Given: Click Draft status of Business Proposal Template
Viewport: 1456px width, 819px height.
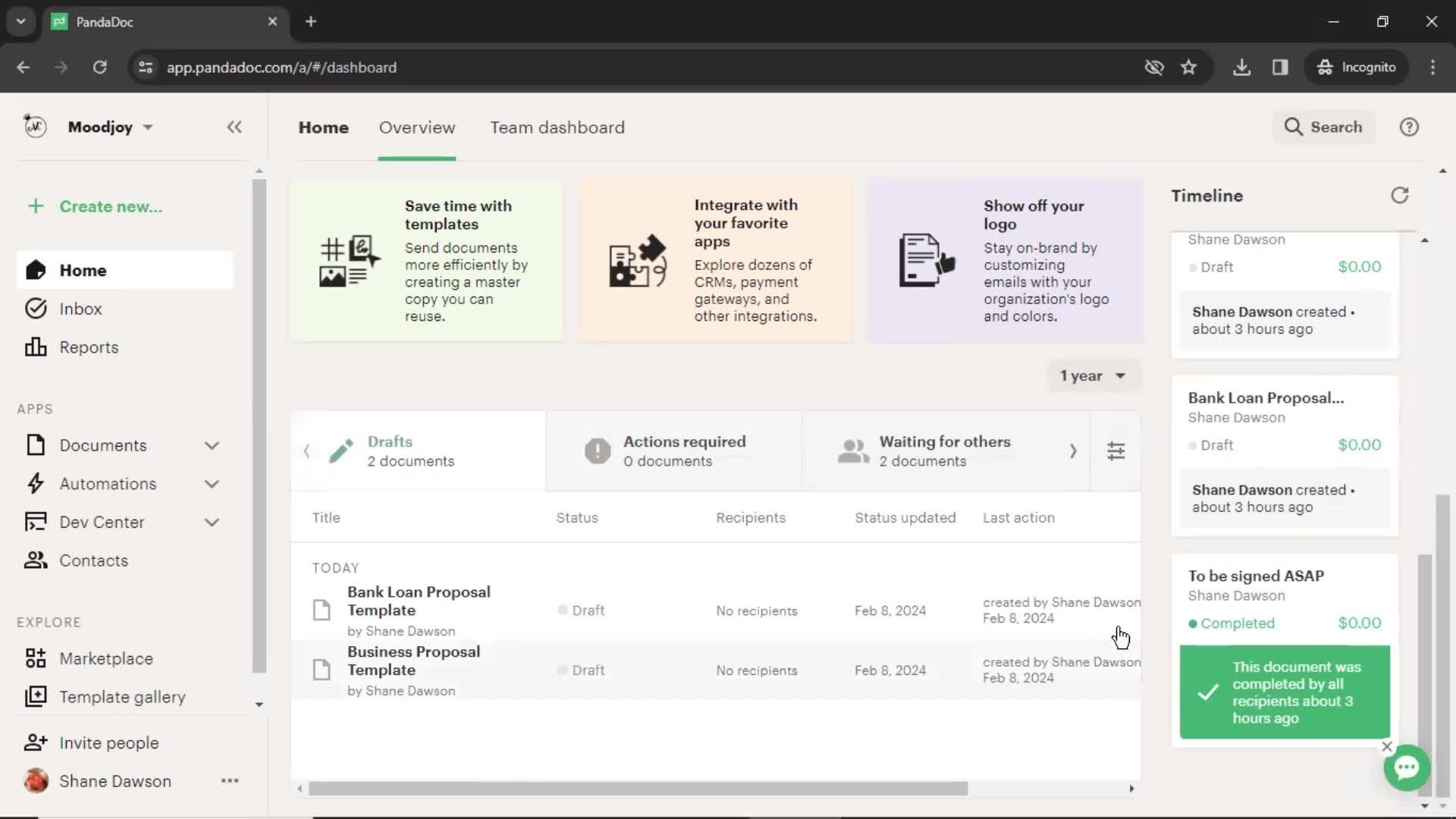Looking at the screenshot, I should [x=581, y=670].
